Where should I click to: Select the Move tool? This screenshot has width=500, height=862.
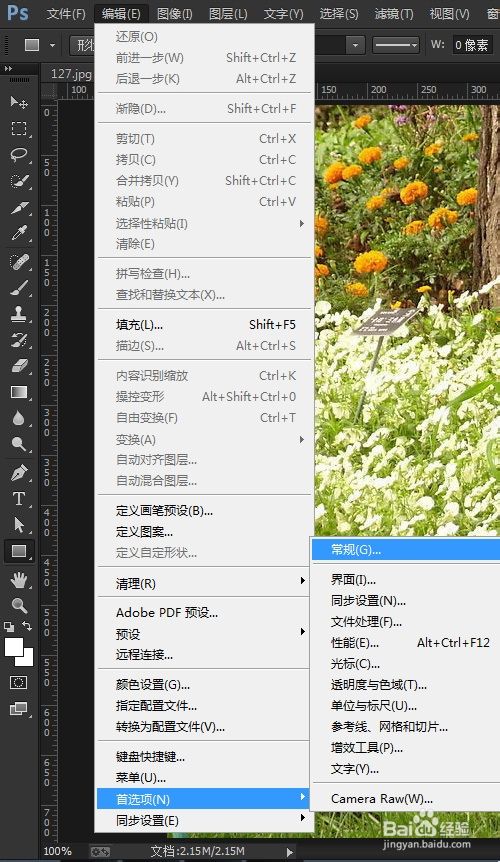click(x=19, y=102)
